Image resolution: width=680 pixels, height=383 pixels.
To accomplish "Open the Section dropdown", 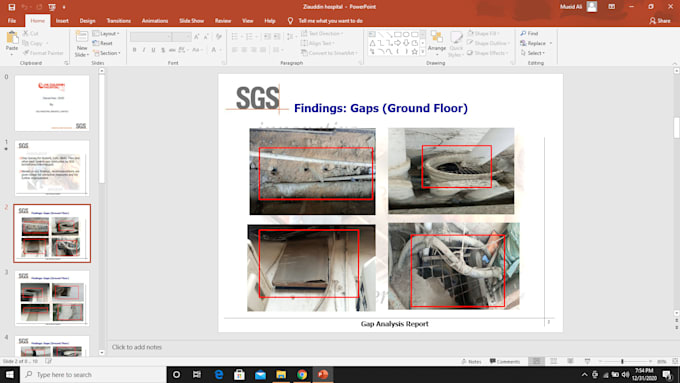I will [107, 53].
